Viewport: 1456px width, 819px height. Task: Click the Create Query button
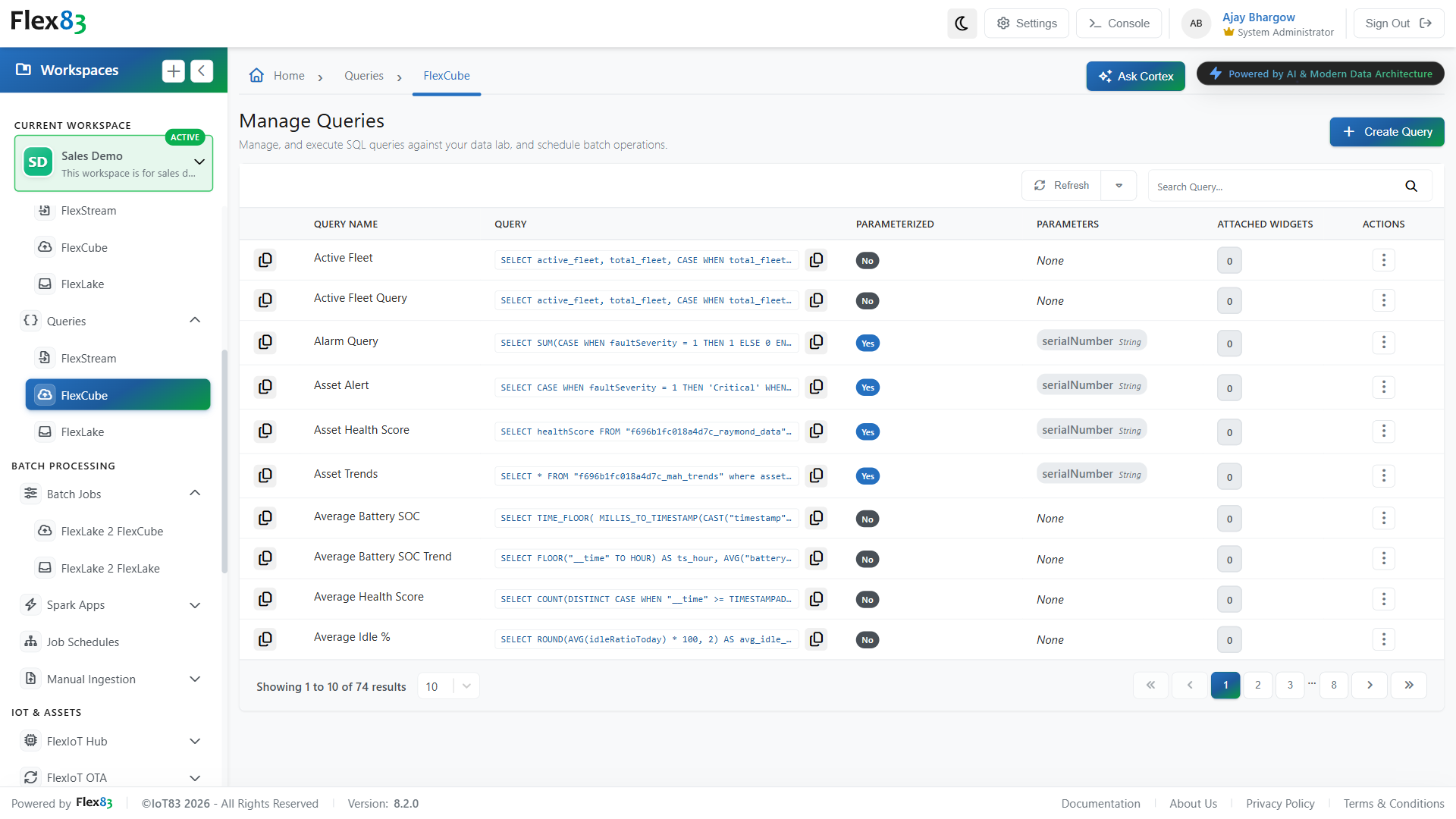[1386, 132]
